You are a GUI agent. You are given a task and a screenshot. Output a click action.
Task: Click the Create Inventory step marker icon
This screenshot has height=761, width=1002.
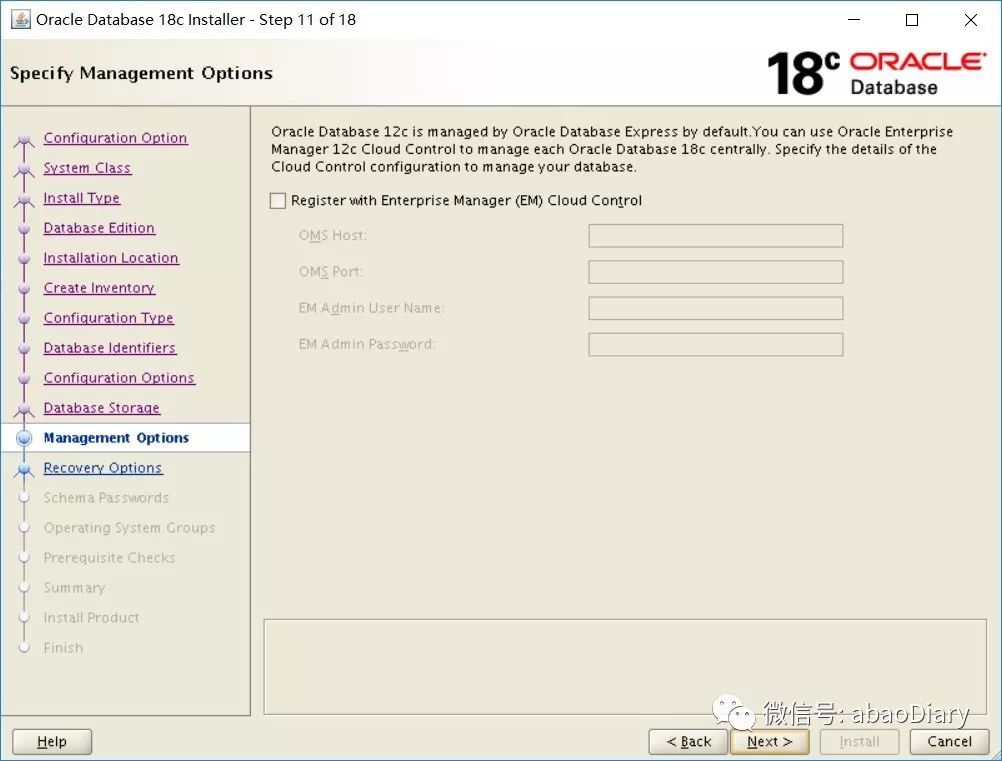24,289
